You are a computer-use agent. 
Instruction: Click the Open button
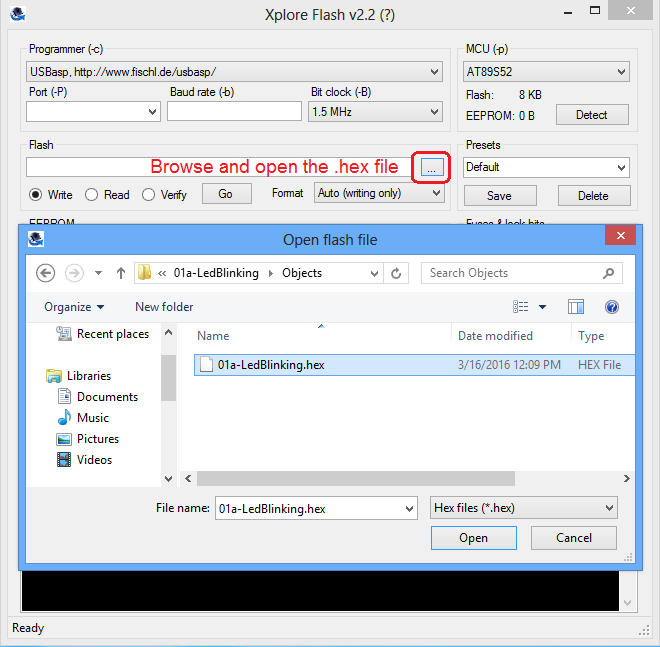(x=473, y=538)
